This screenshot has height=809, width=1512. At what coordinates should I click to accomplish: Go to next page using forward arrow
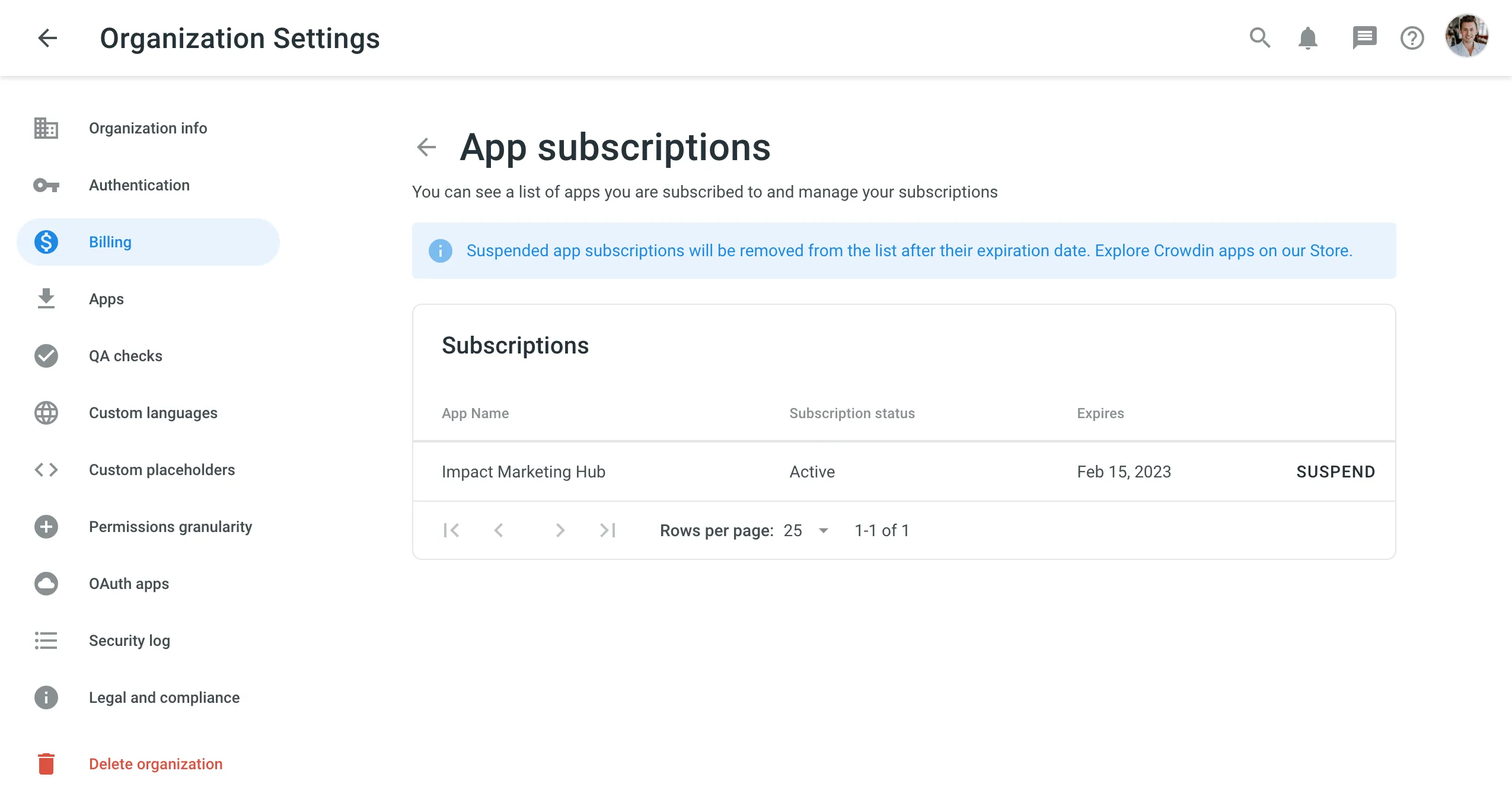click(x=559, y=530)
